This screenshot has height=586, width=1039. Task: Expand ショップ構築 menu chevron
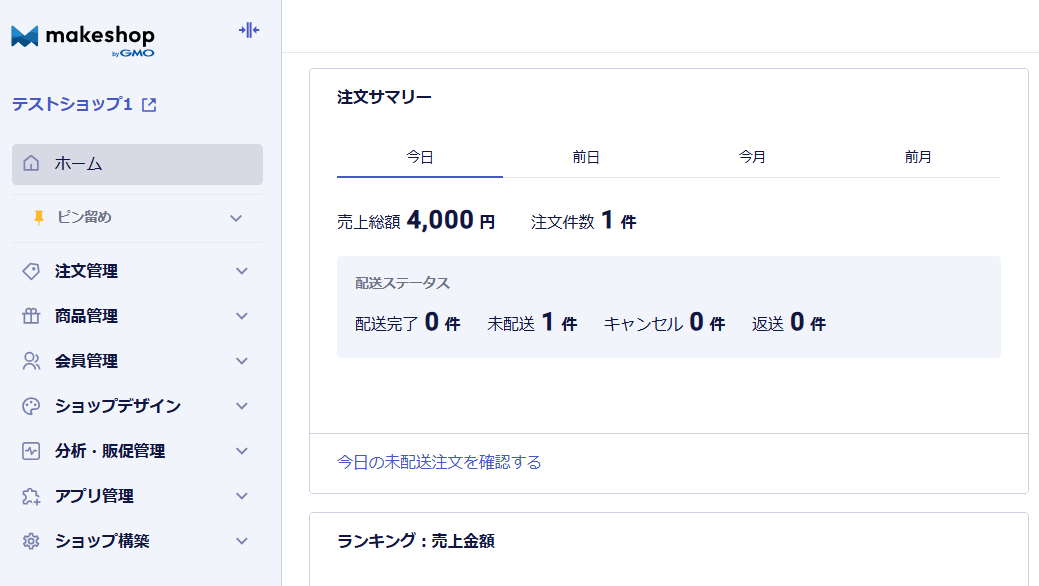242,541
